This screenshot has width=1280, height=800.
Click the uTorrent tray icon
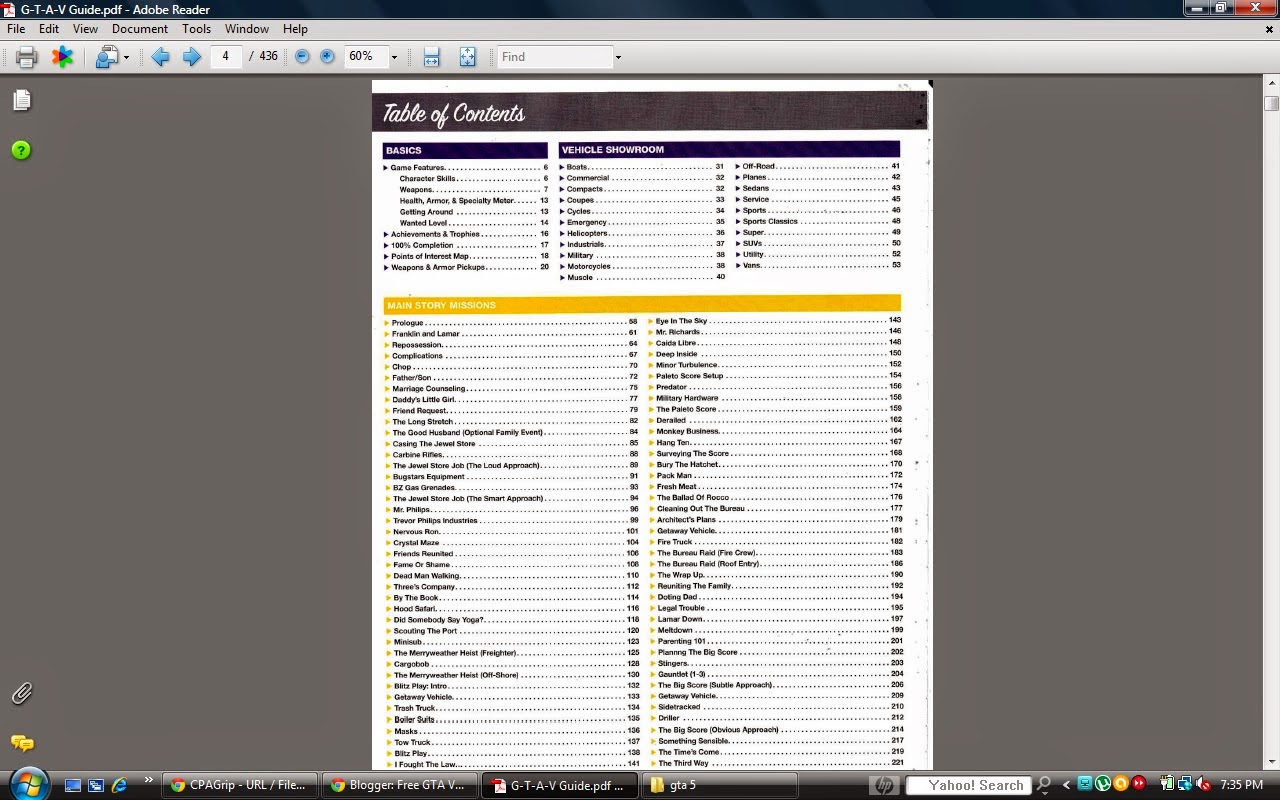(x=1103, y=785)
